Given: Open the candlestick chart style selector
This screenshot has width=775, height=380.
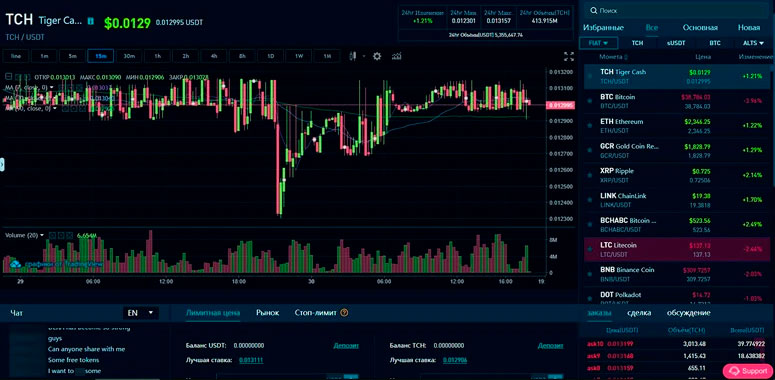Looking at the screenshot, I should click(x=352, y=56).
